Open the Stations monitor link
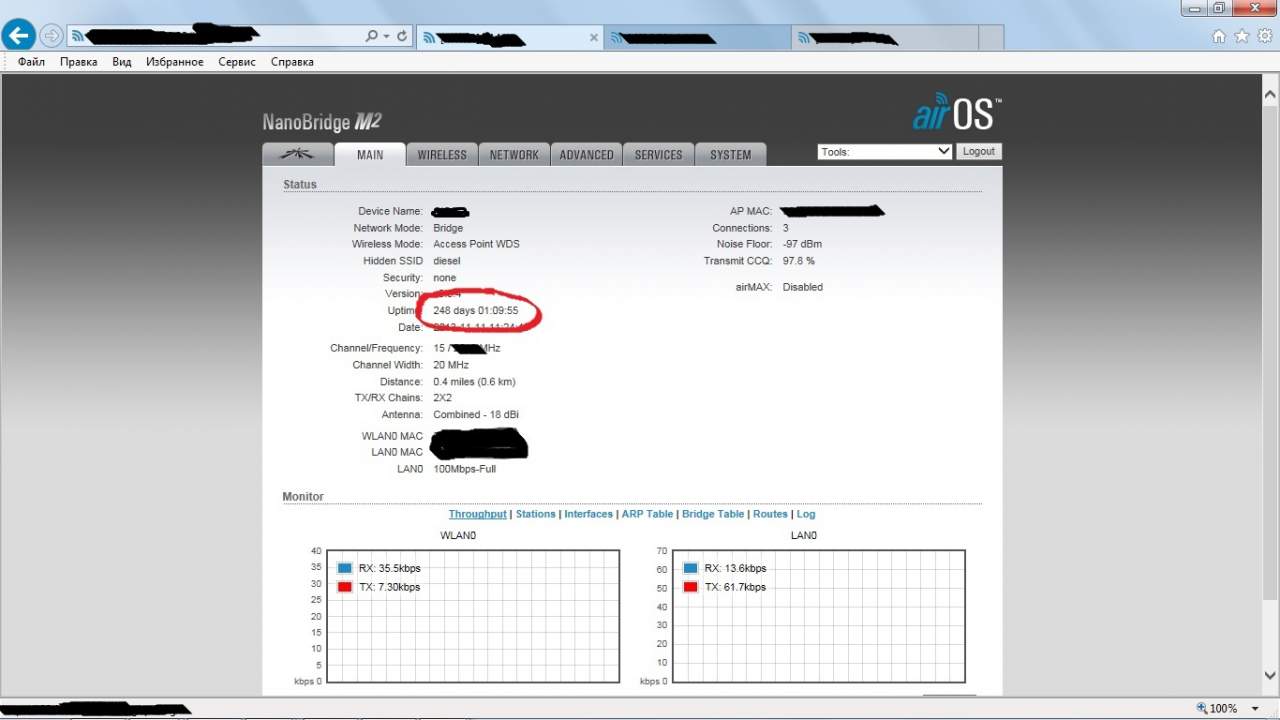 point(536,514)
